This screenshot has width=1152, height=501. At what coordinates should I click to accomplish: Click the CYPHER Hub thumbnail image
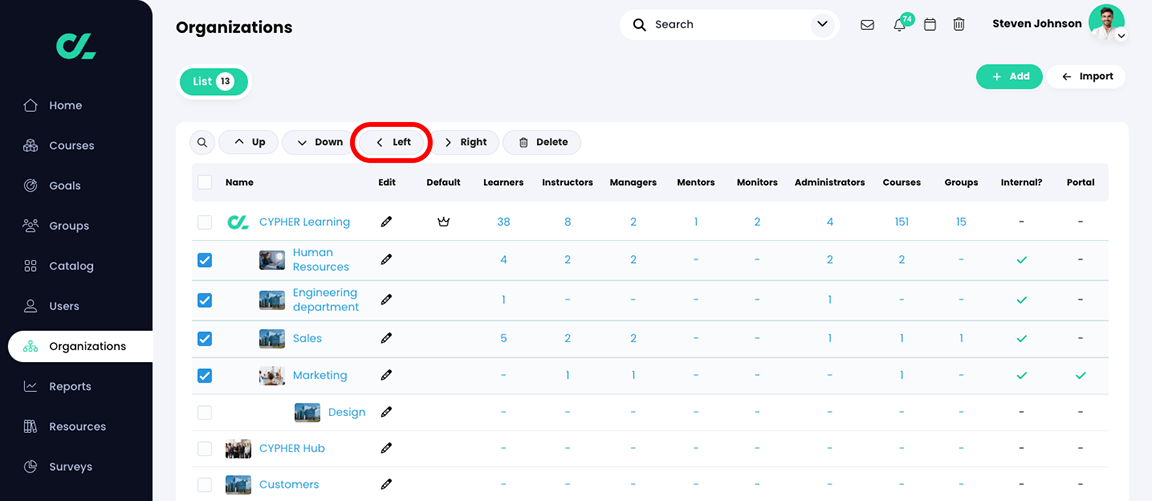point(238,448)
